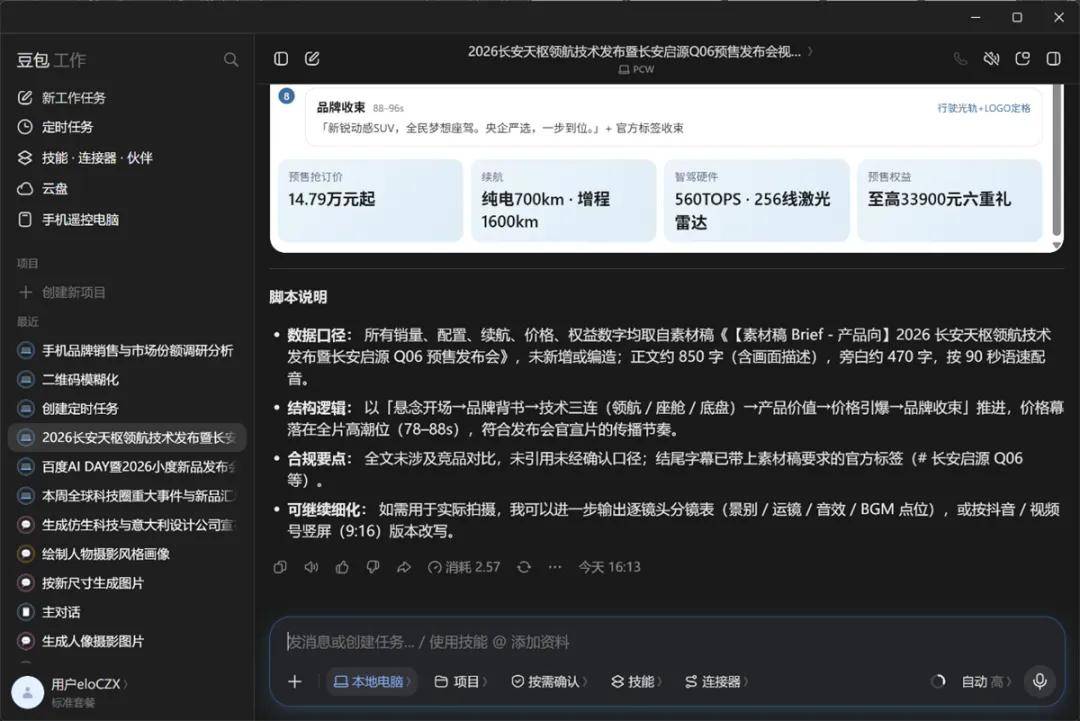Expand the 按需确认 option
1080x721 pixels.
pyautogui.click(x=549, y=681)
